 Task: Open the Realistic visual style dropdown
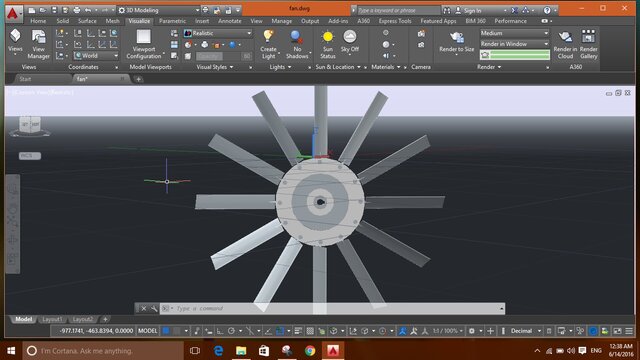coord(218,33)
